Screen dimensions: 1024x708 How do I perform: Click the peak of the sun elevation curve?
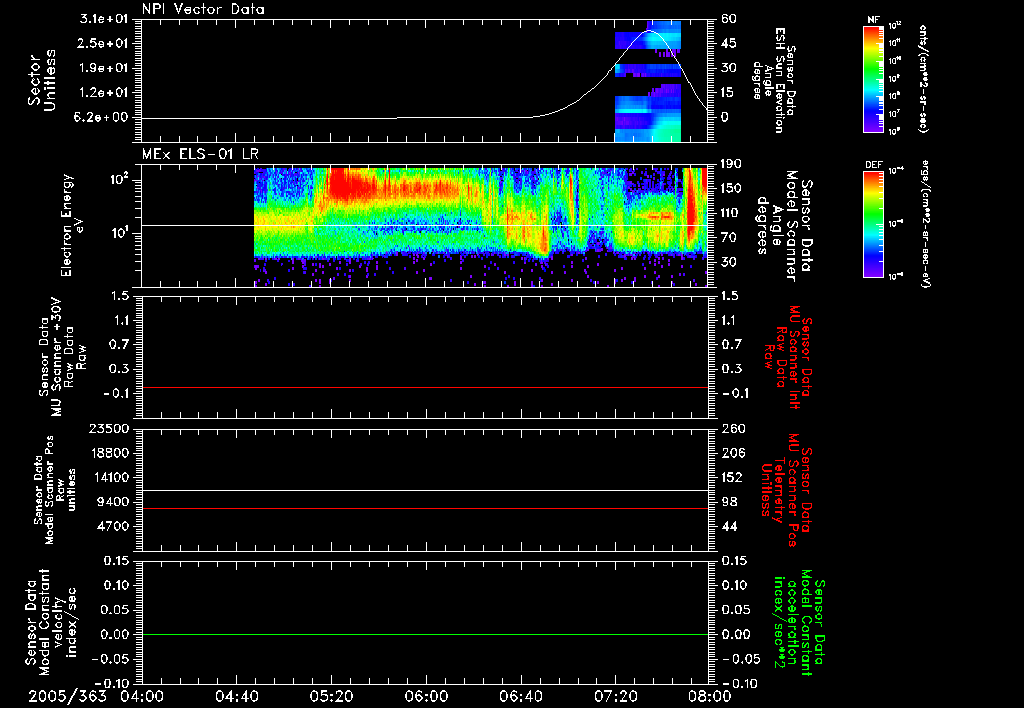click(x=649, y=31)
